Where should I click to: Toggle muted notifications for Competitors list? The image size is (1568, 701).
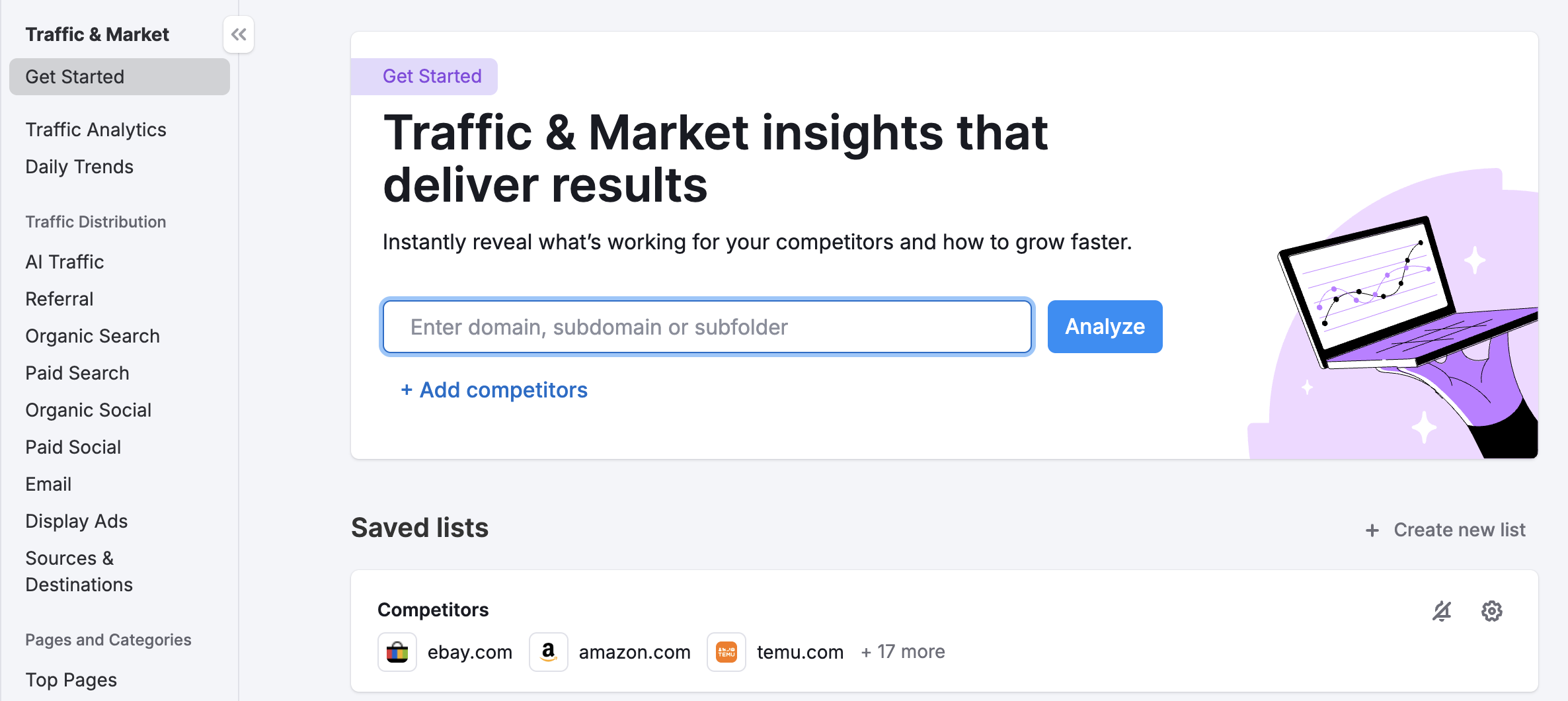pyautogui.click(x=1442, y=610)
